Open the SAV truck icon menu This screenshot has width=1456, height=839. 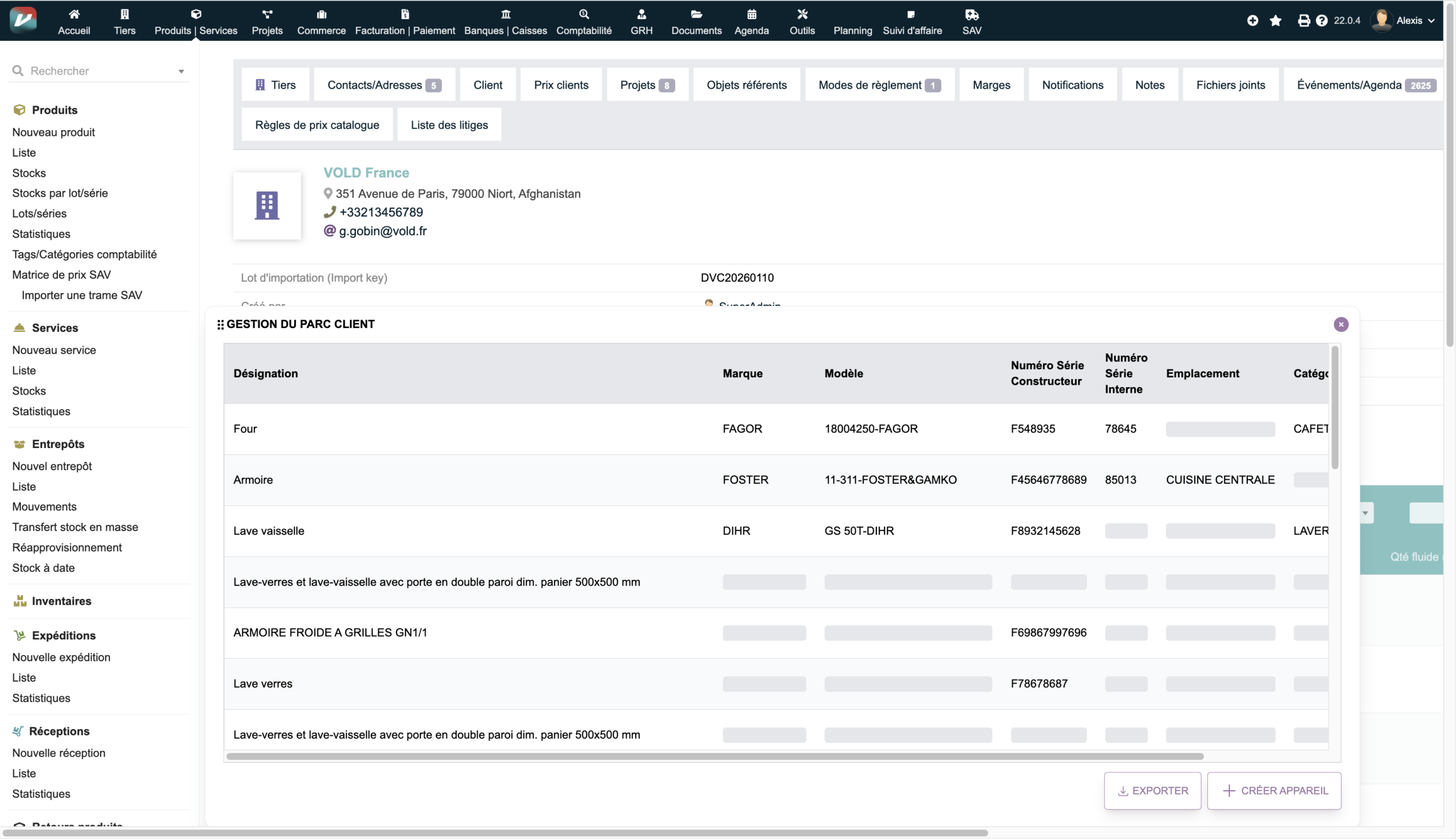pyautogui.click(x=971, y=14)
